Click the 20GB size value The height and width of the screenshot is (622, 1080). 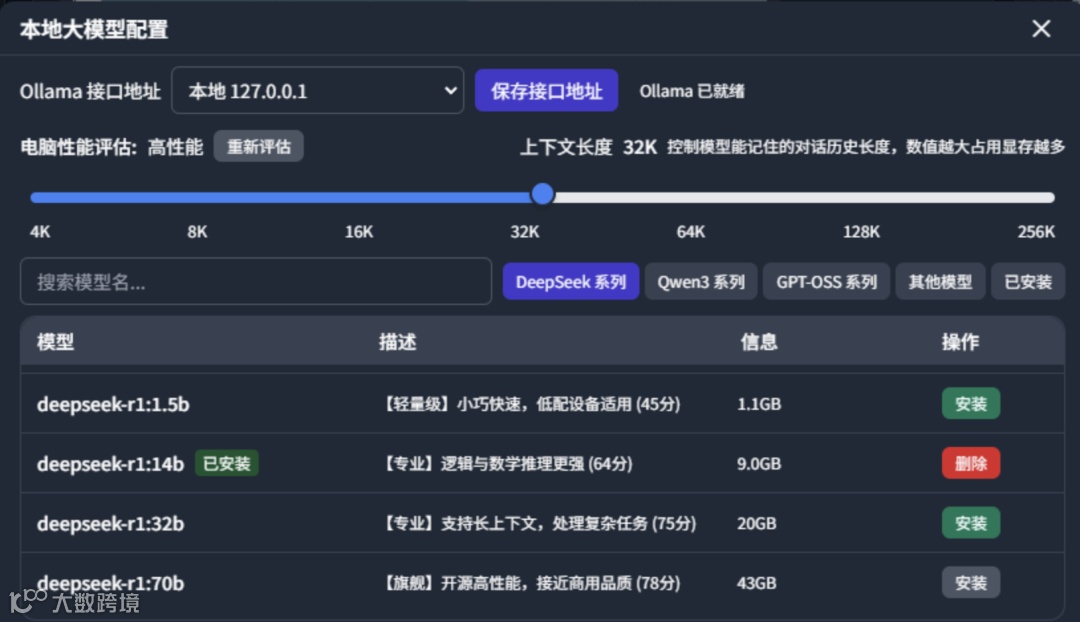(x=756, y=523)
